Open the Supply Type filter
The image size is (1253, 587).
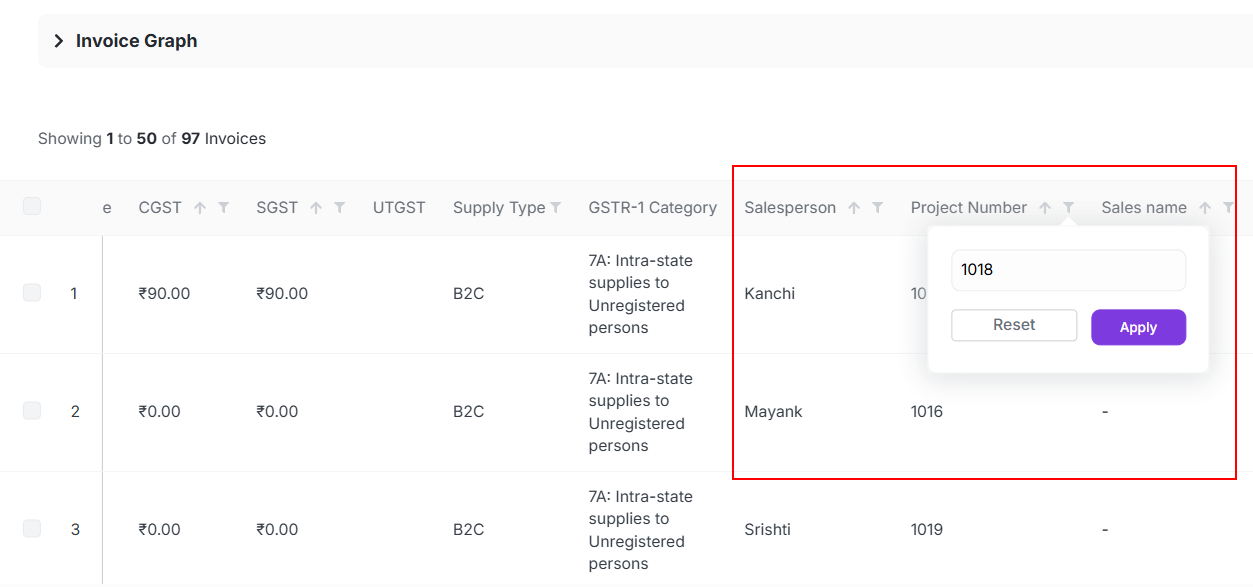(x=556, y=208)
